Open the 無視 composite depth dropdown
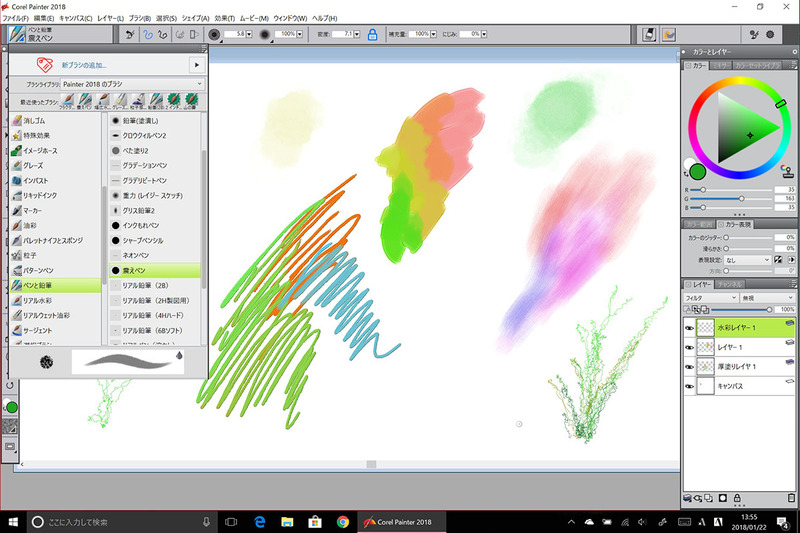The image size is (800, 533). pos(767,298)
